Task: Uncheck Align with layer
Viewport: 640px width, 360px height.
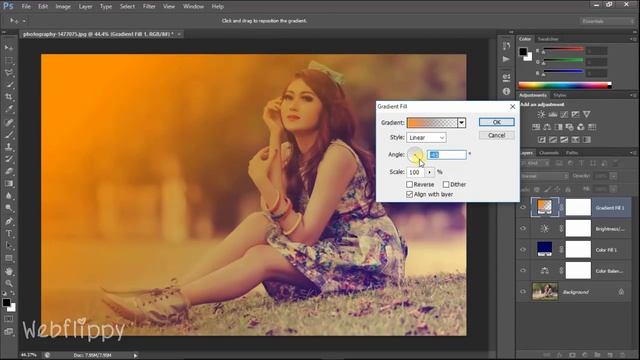Action: [409, 195]
